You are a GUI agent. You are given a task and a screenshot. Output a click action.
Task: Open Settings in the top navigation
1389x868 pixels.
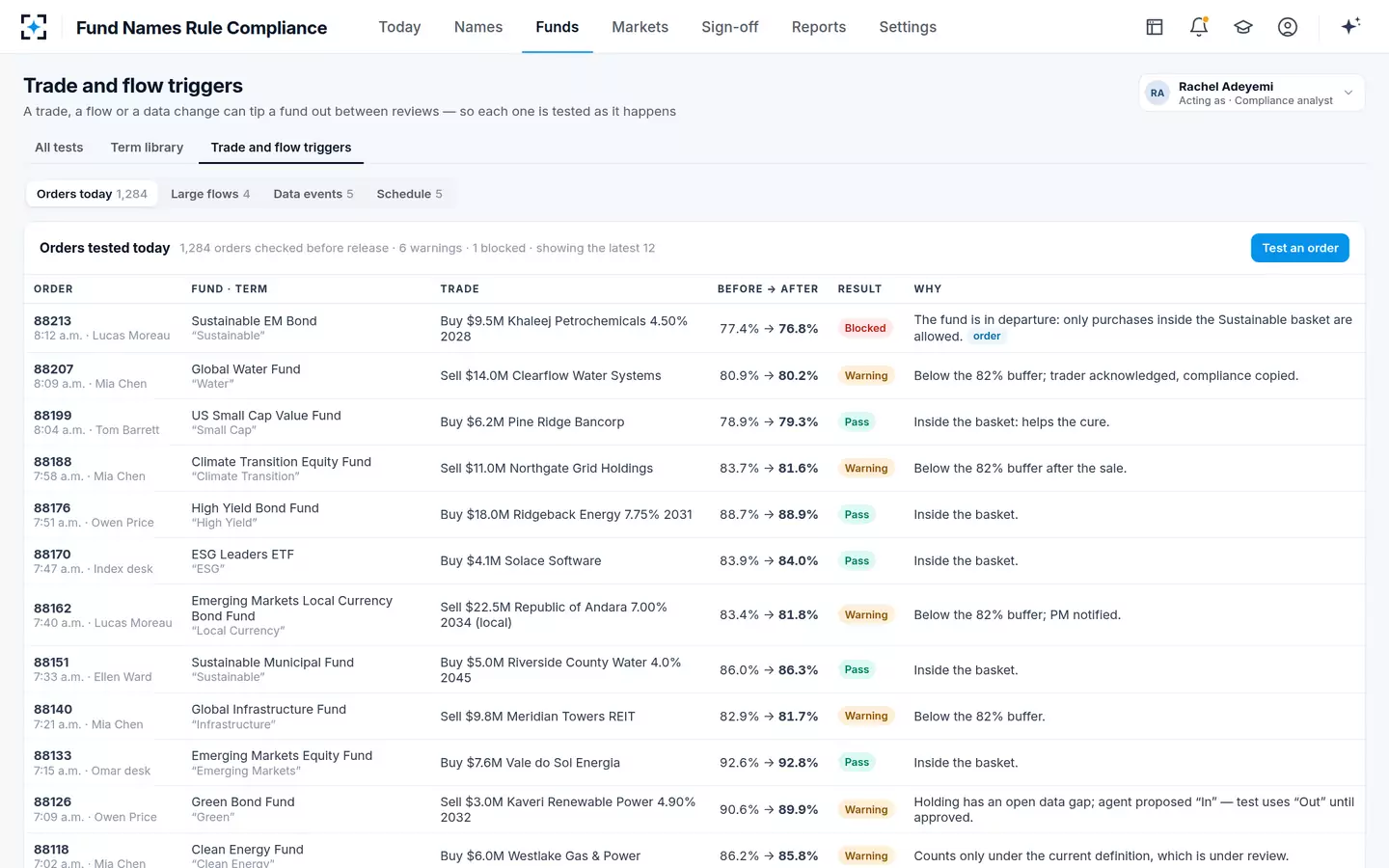(908, 27)
